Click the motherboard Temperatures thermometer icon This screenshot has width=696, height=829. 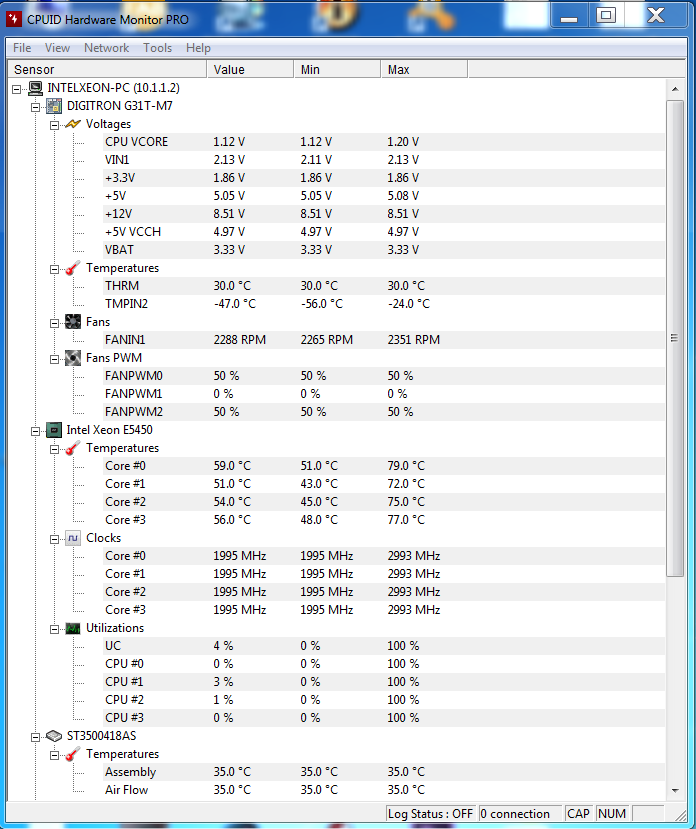pos(73,268)
